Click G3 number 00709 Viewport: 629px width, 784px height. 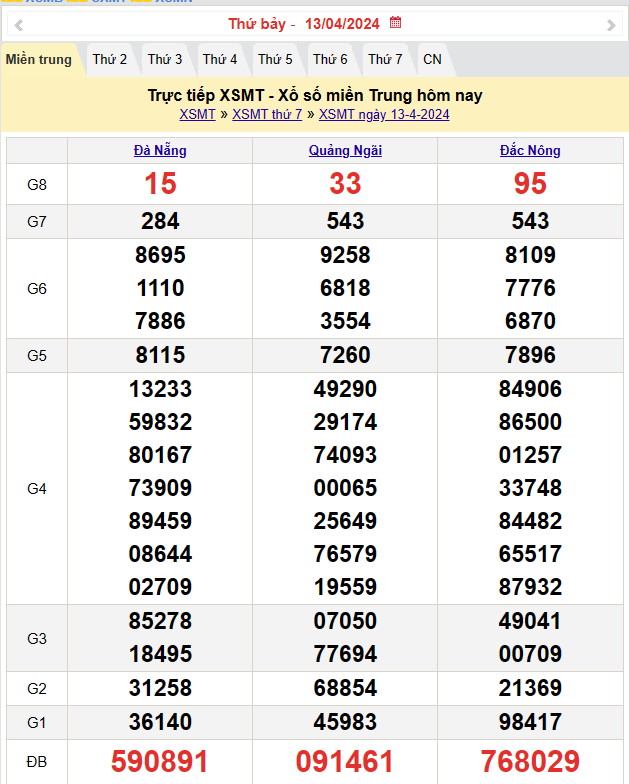[530, 654]
